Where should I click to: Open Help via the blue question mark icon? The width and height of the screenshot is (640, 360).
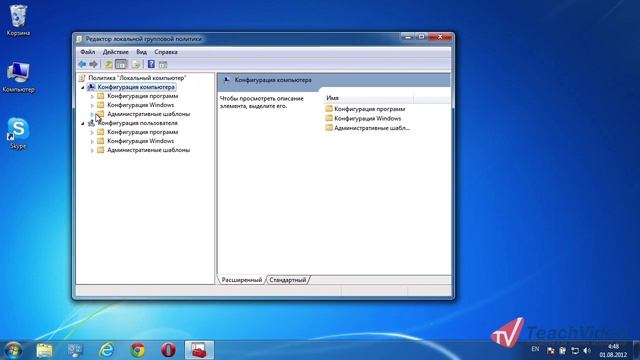coord(151,64)
